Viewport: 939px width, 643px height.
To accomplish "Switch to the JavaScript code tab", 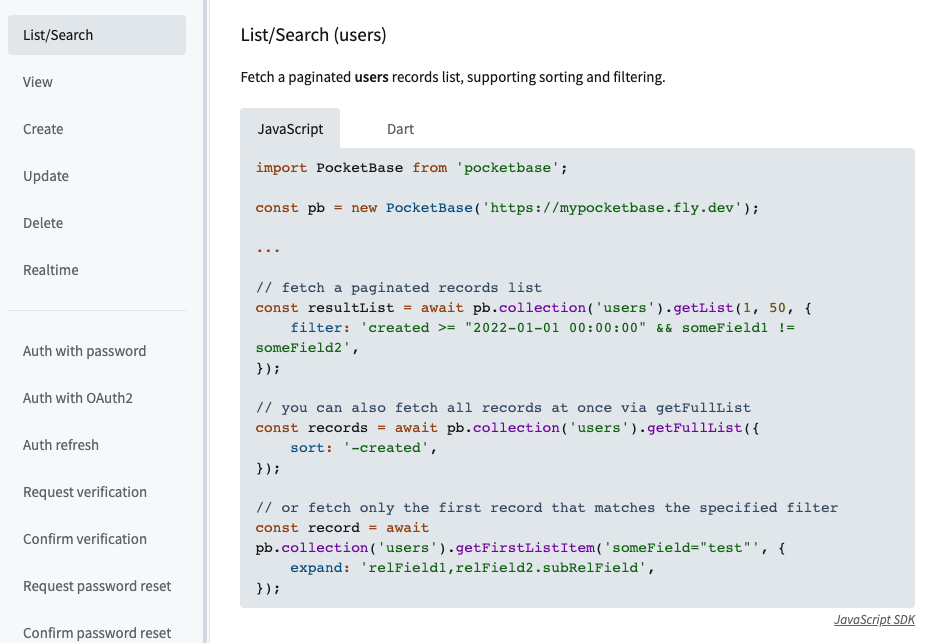I will tap(290, 129).
